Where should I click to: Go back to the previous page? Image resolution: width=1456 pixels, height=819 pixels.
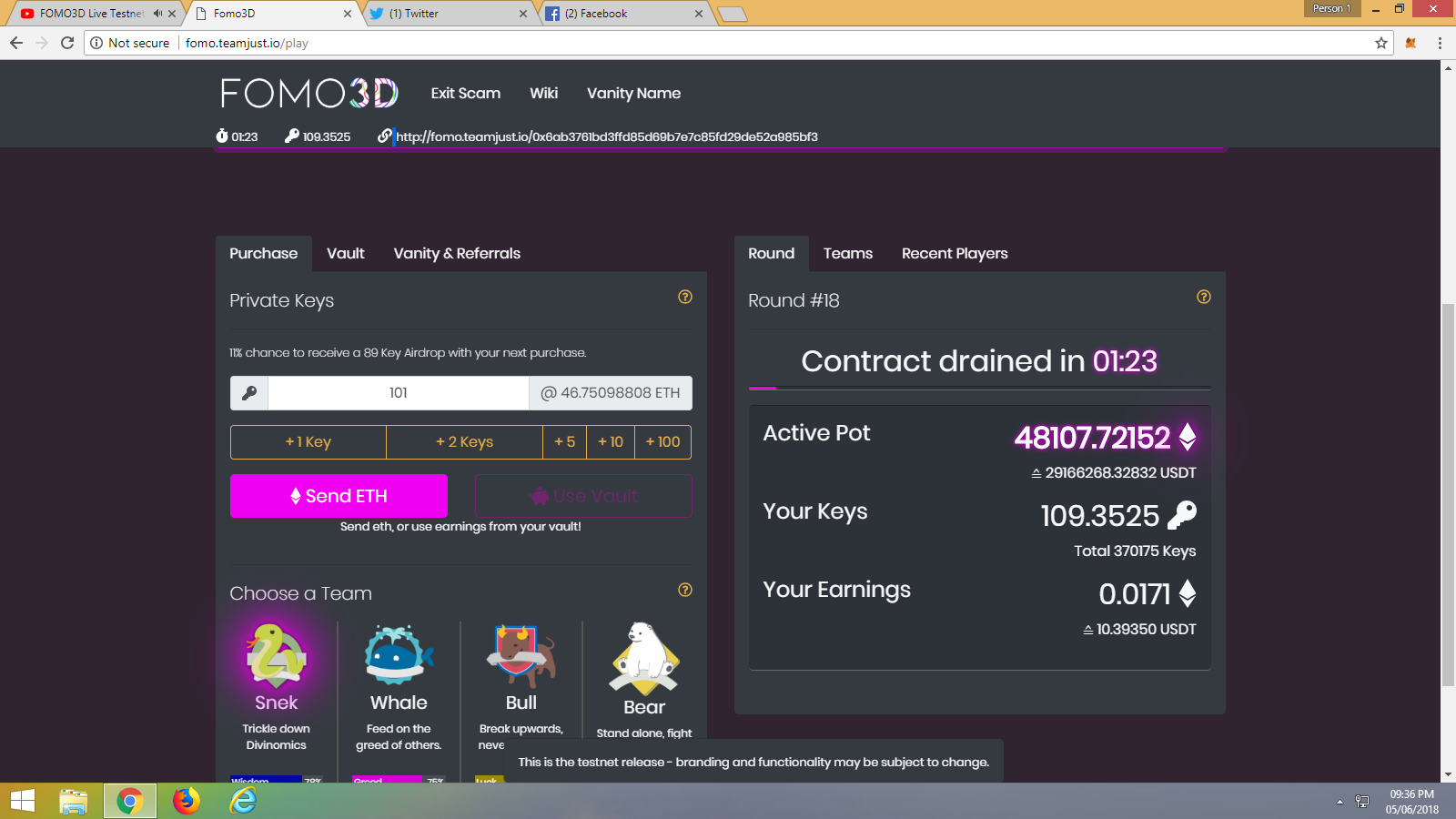point(16,43)
